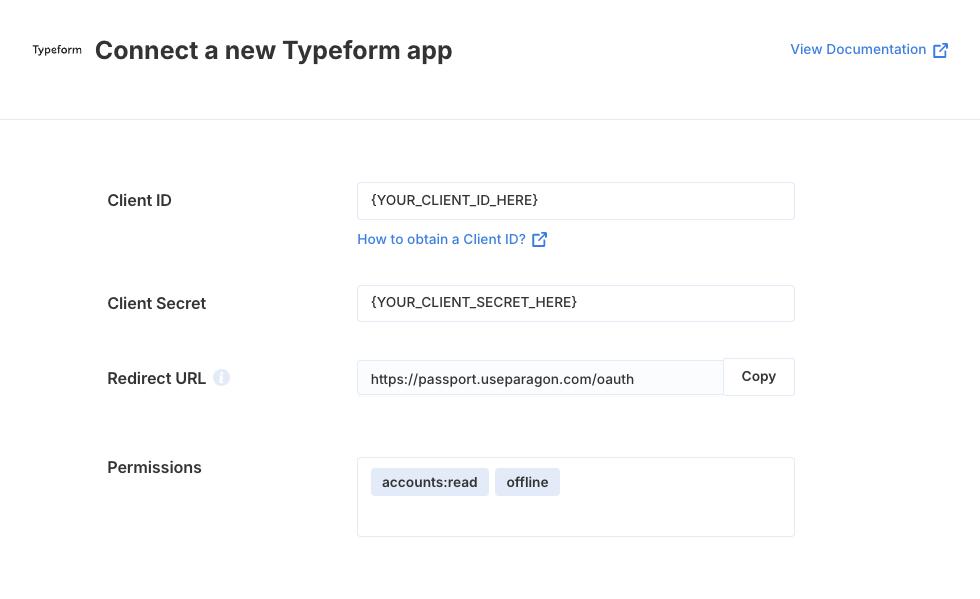980x599 pixels.
Task: Click the Documentation word in the header link
Action: (x=876, y=49)
